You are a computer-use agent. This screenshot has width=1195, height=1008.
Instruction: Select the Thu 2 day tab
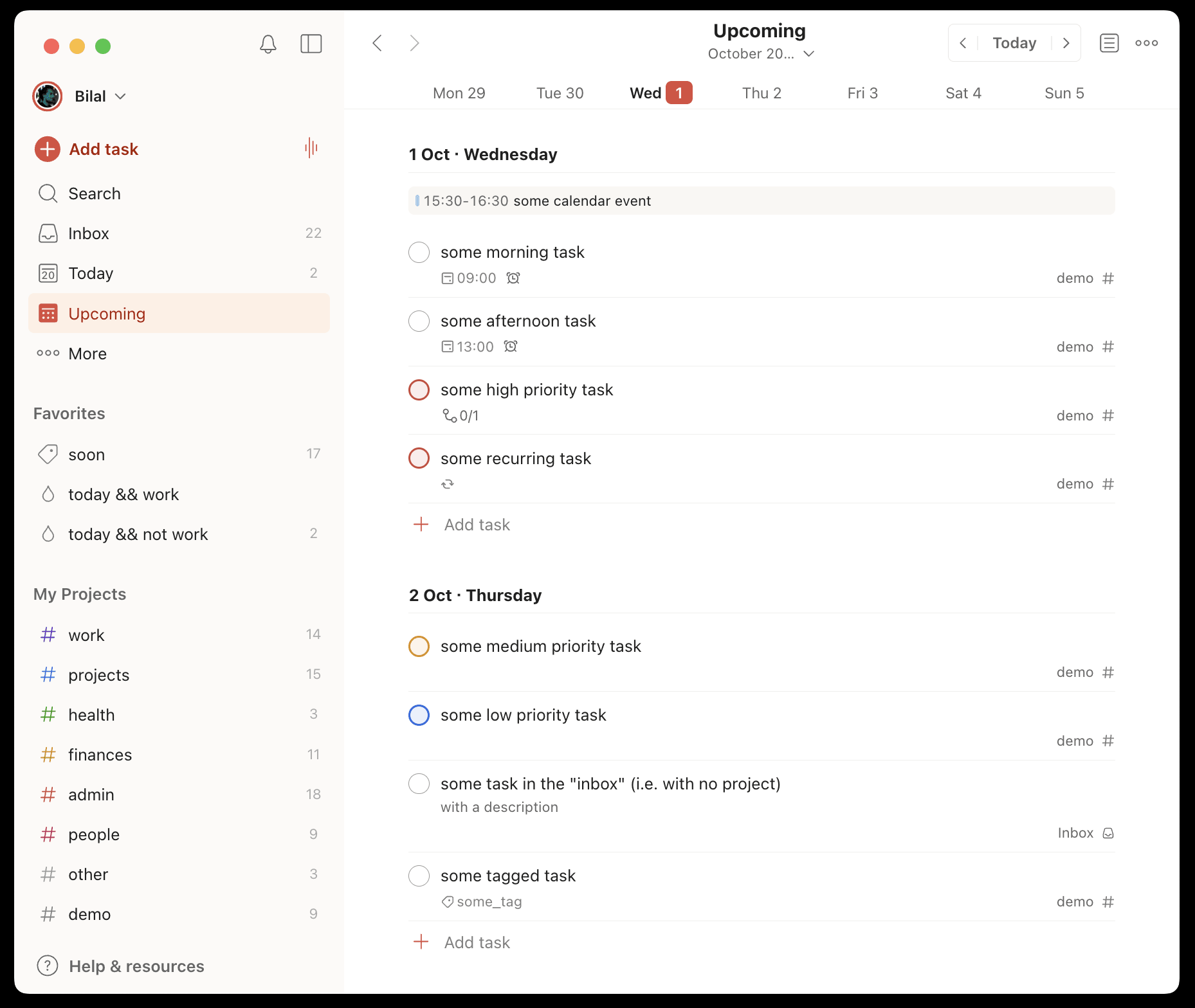762,93
